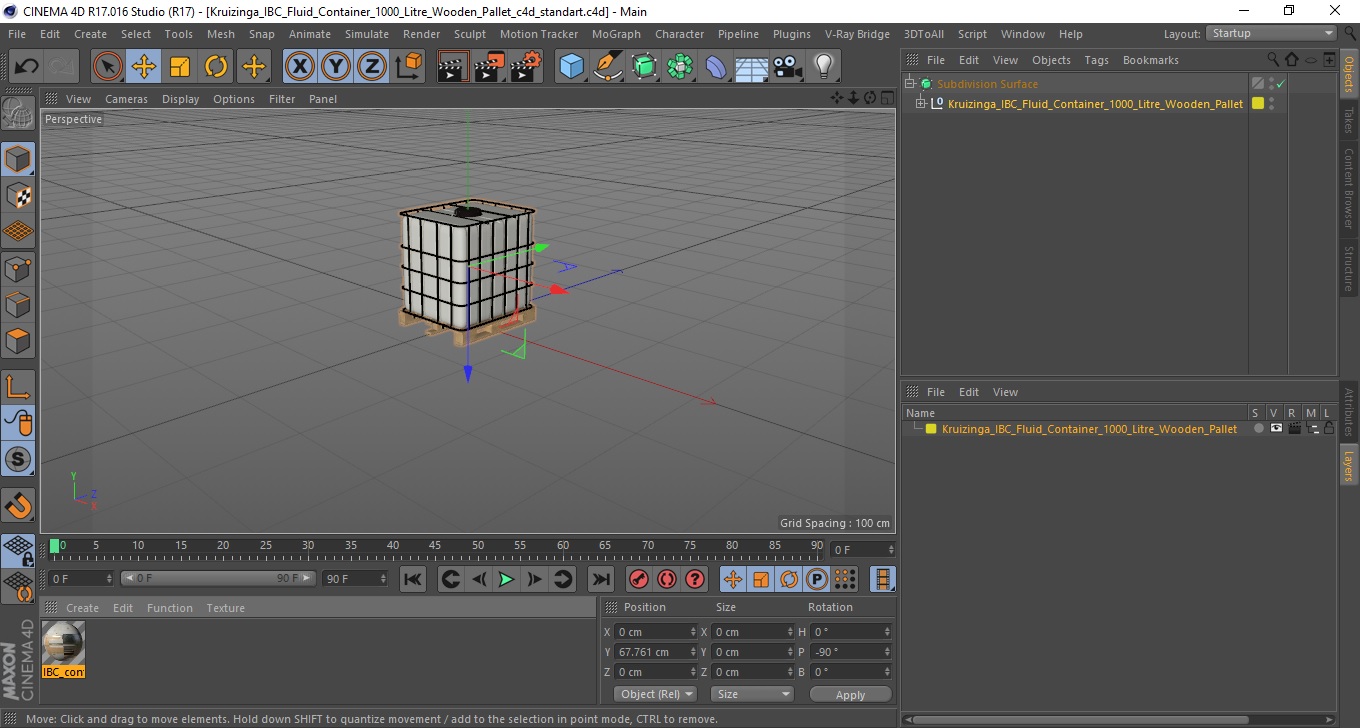Switch to the Takes side tab
This screenshot has width=1360, height=728.
click(1348, 120)
